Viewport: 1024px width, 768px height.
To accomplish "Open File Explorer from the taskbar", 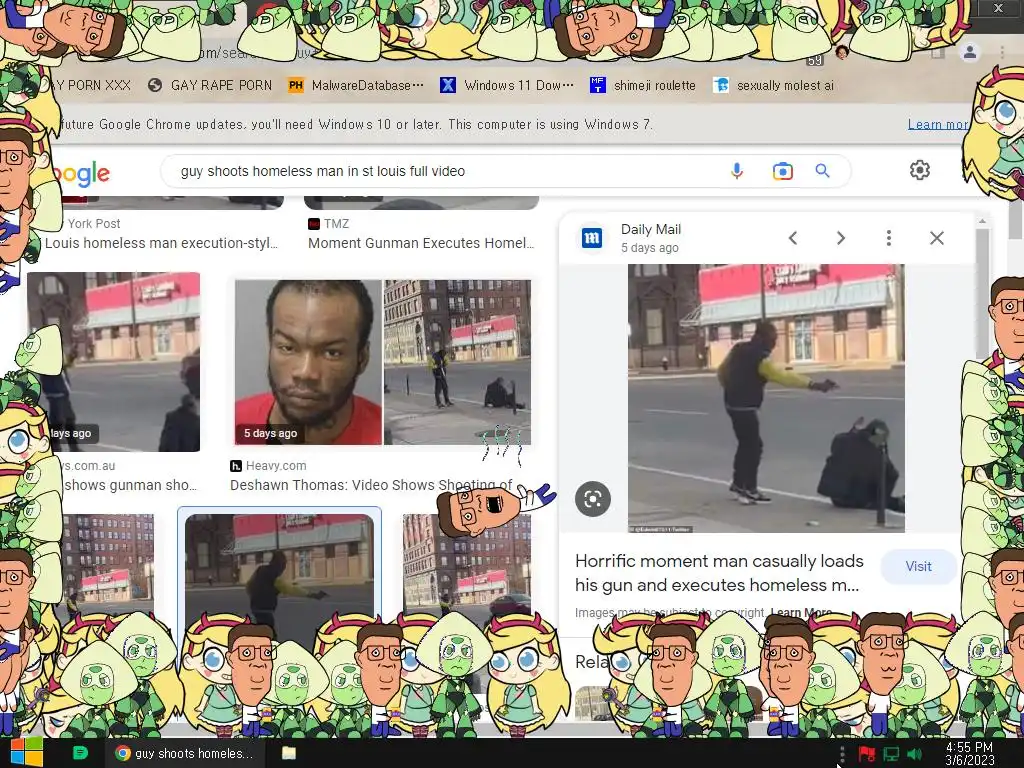I will tap(289, 753).
